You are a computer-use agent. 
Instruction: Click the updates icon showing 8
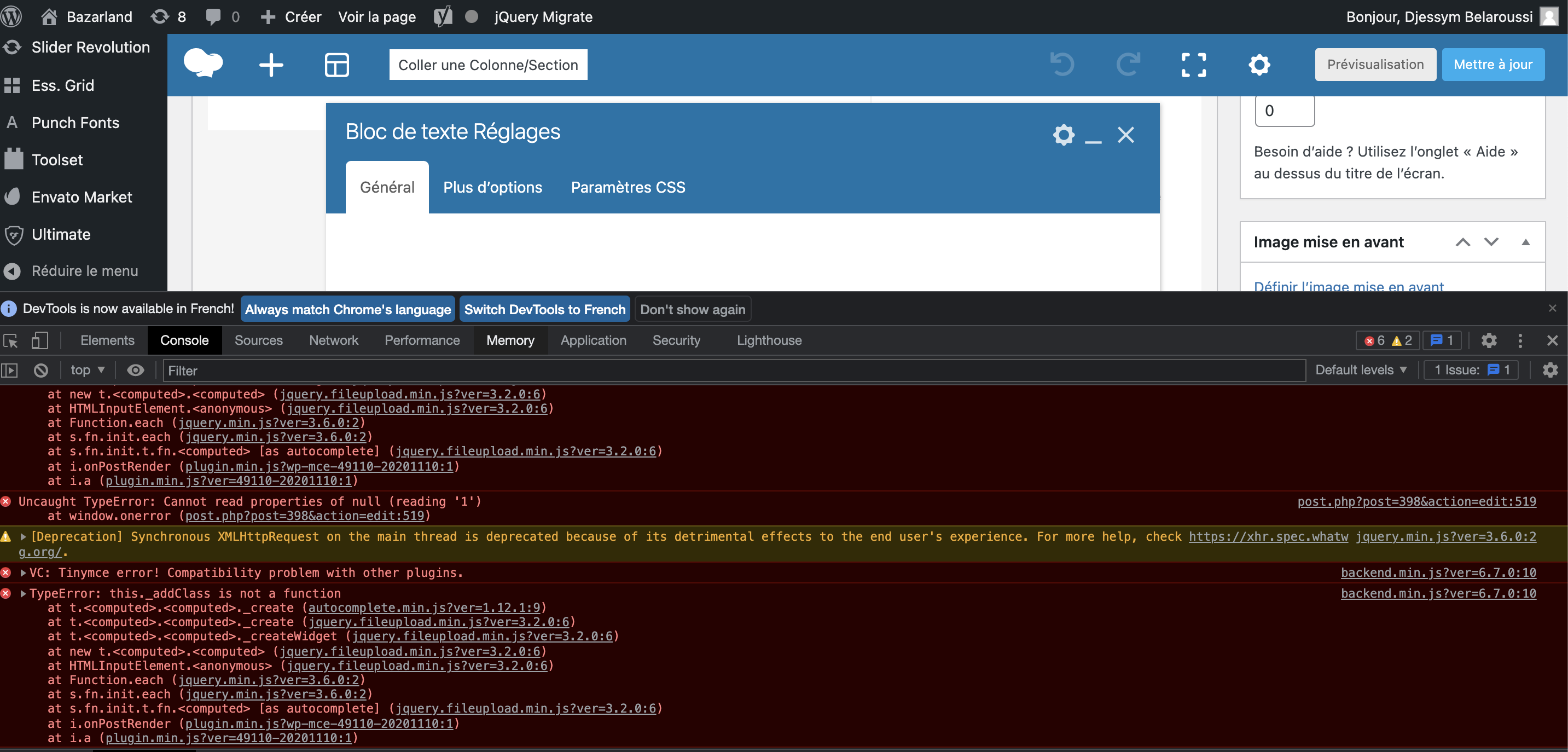169,16
